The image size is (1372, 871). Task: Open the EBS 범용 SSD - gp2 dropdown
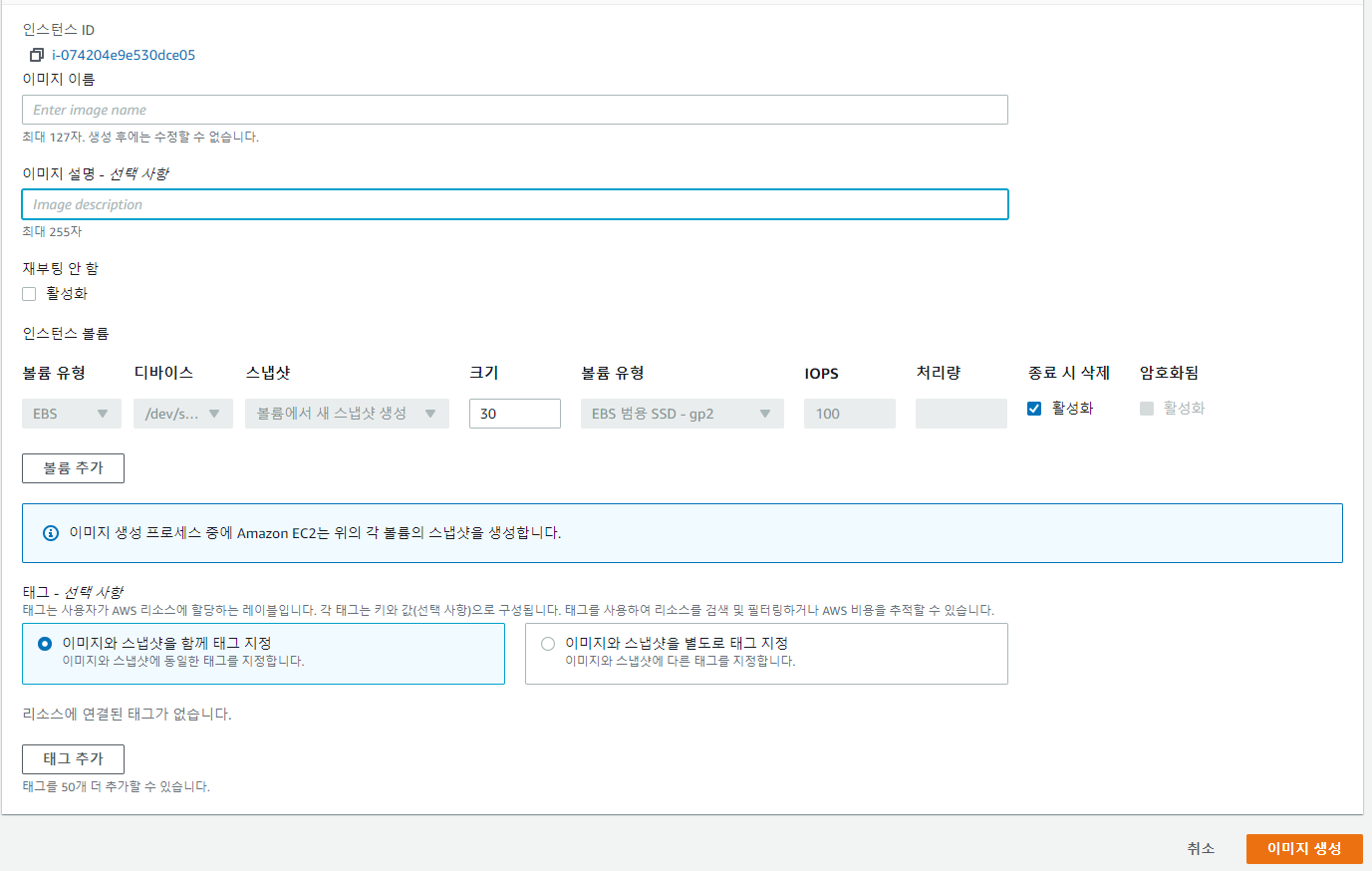pyautogui.click(x=683, y=414)
